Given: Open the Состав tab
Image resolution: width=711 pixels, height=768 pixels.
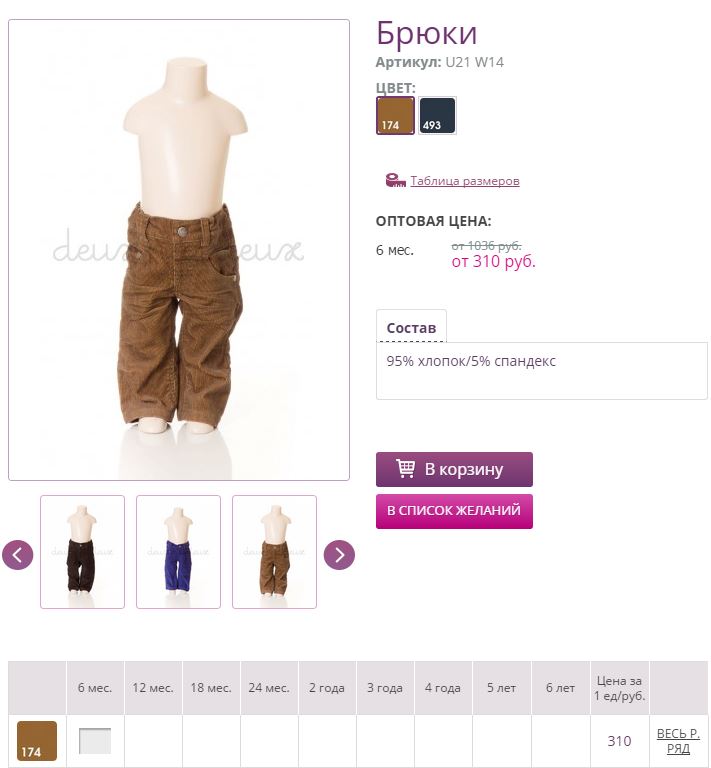Looking at the screenshot, I should 411,327.
